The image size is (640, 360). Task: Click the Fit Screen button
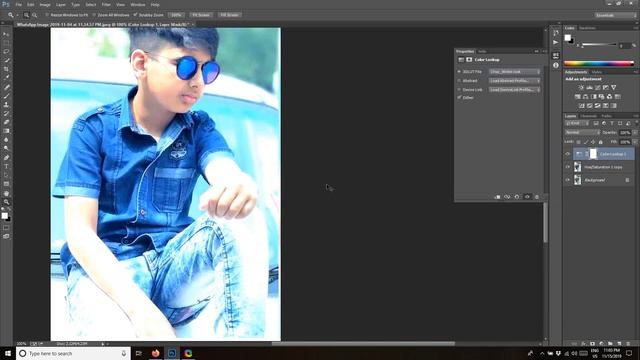[201, 15]
